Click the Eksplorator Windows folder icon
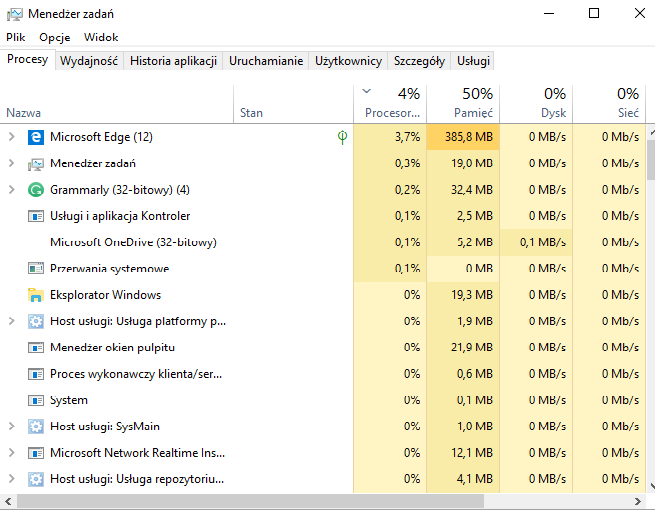This screenshot has width=655, height=510. (36, 295)
